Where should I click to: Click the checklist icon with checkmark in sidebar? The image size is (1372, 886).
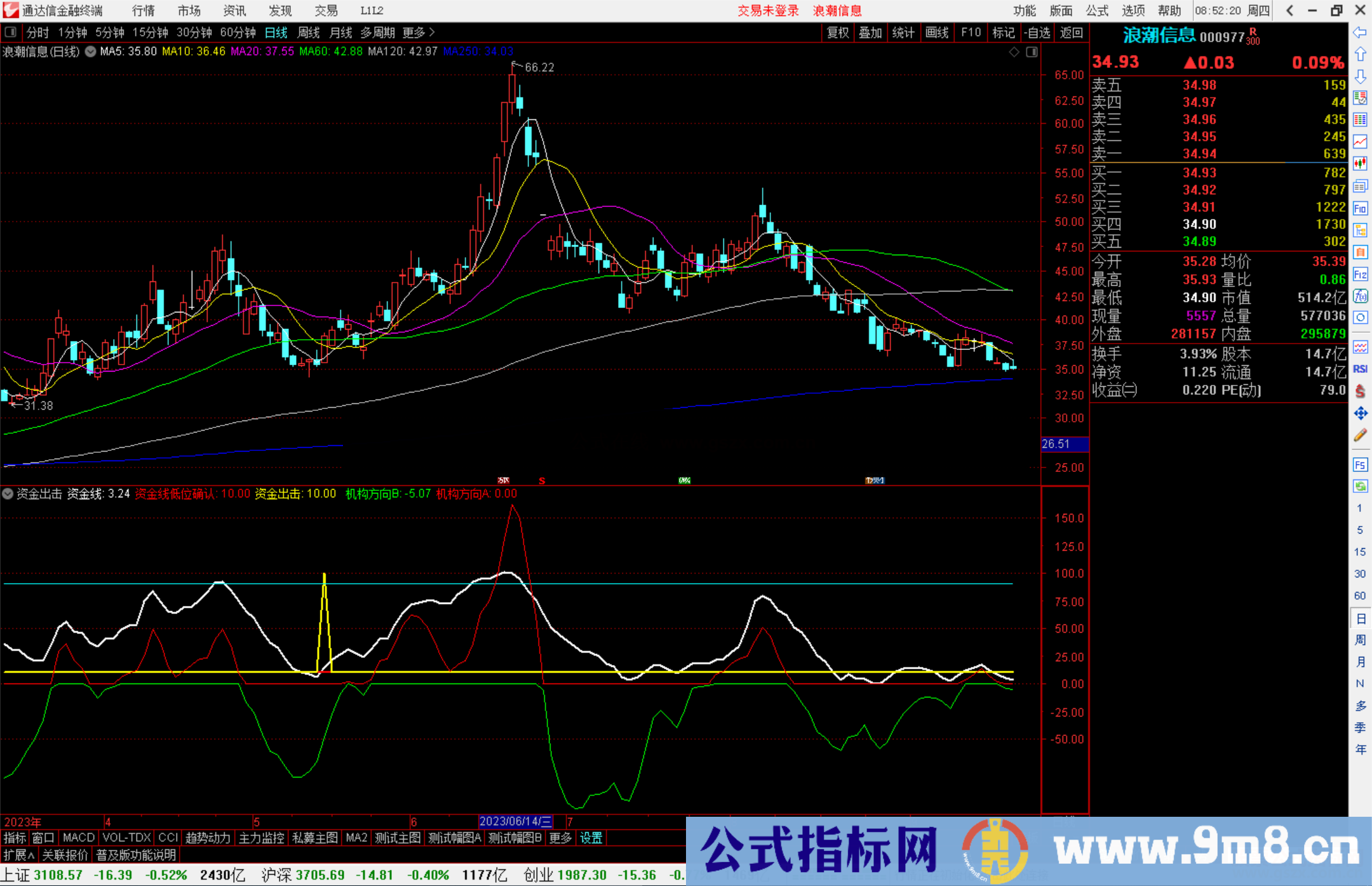(x=1360, y=98)
